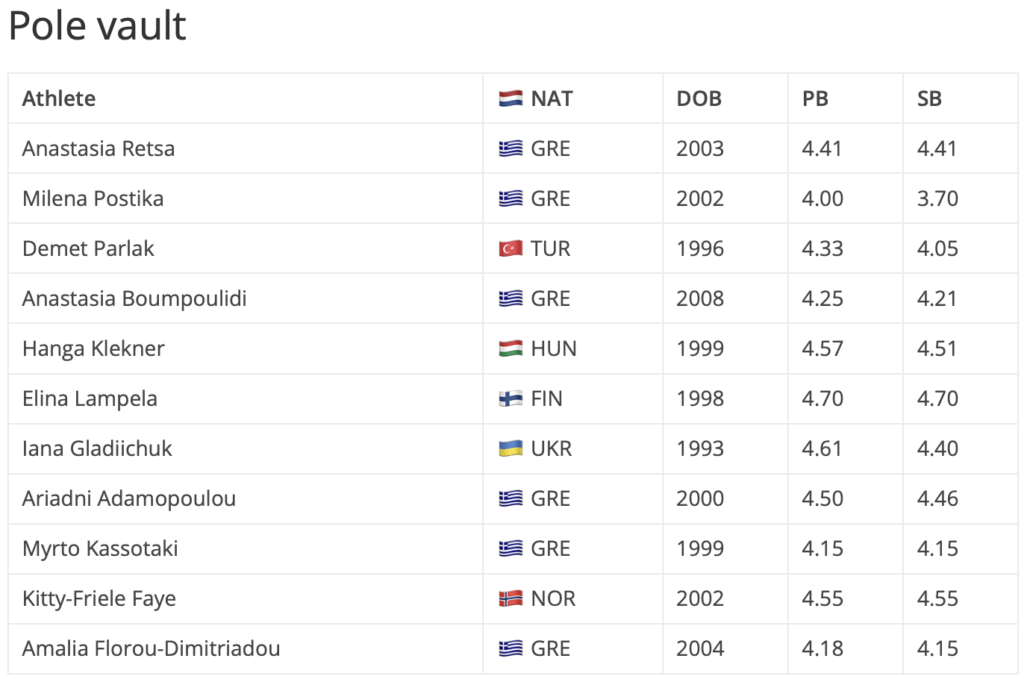The height and width of the screenshot is (679, 1024).
Task: Click the Netherlands flag icon in the NAT header
Action: click(510, 99)
